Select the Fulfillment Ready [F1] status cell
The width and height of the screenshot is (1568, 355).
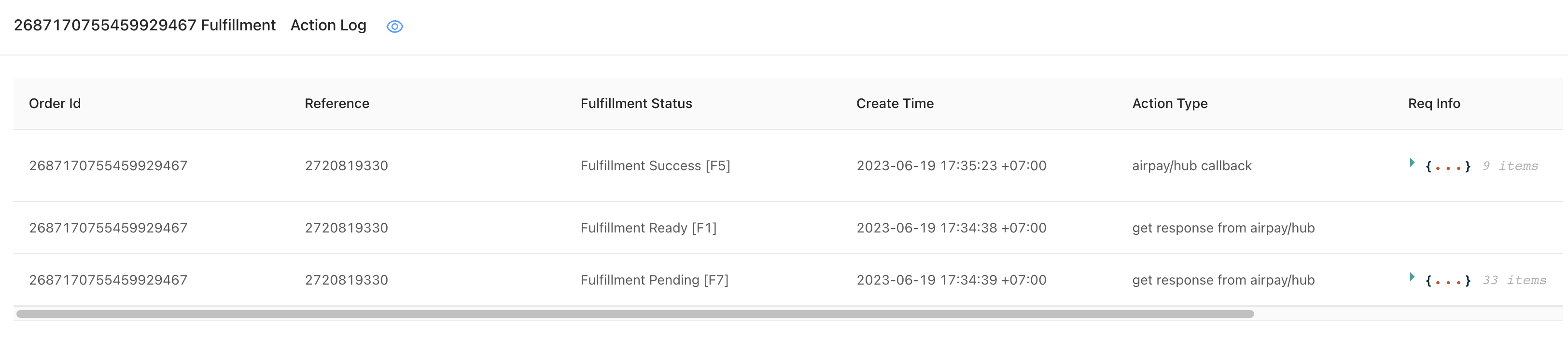pos(648,228)
